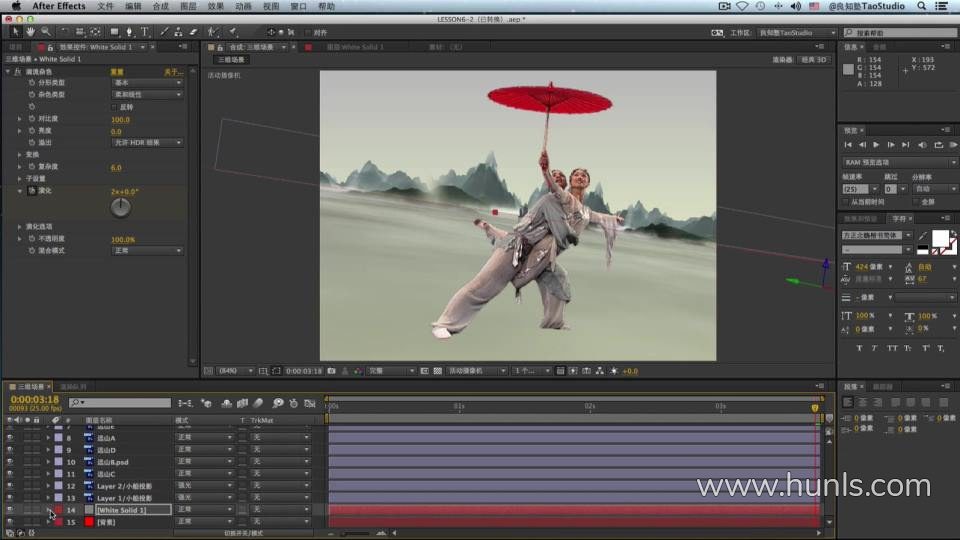Viewport: 960px width, 540px height.
Task: Toggle loop option in preview panel
Action: coord(938,145)
